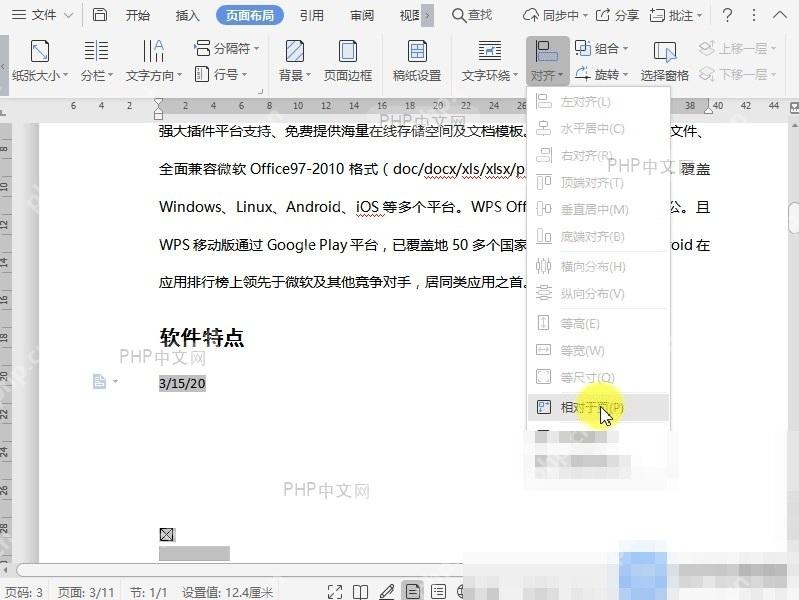Click the 背景 page background icon
This screenshot has height=600, width=799.
pyautogui.click(x=295, y=51)
